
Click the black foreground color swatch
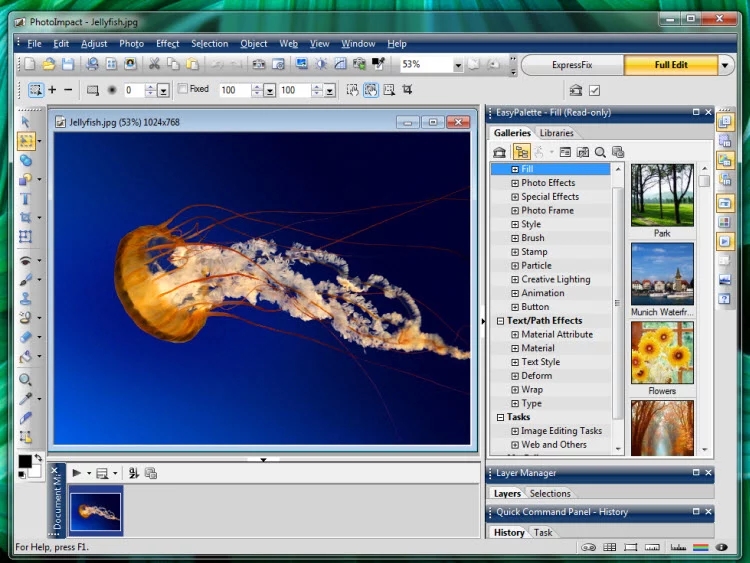[x=25, y=462]
